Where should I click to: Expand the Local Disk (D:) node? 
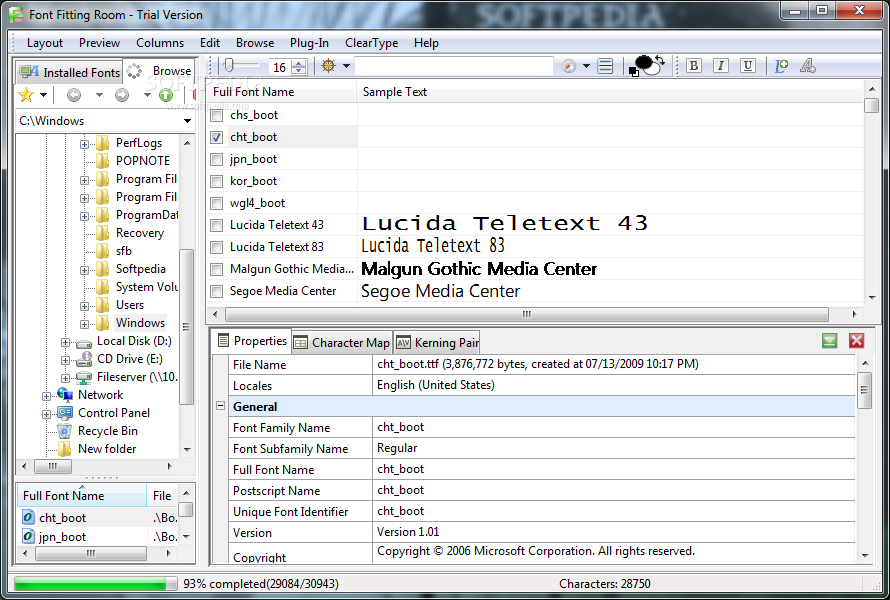click(x=65, y=342)
